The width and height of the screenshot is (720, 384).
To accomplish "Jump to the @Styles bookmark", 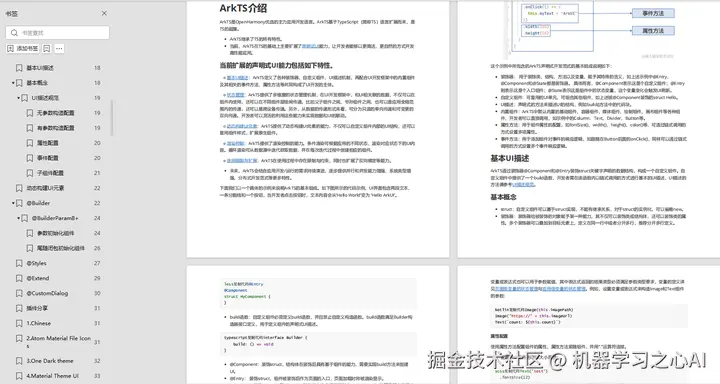I will [36, 264].
